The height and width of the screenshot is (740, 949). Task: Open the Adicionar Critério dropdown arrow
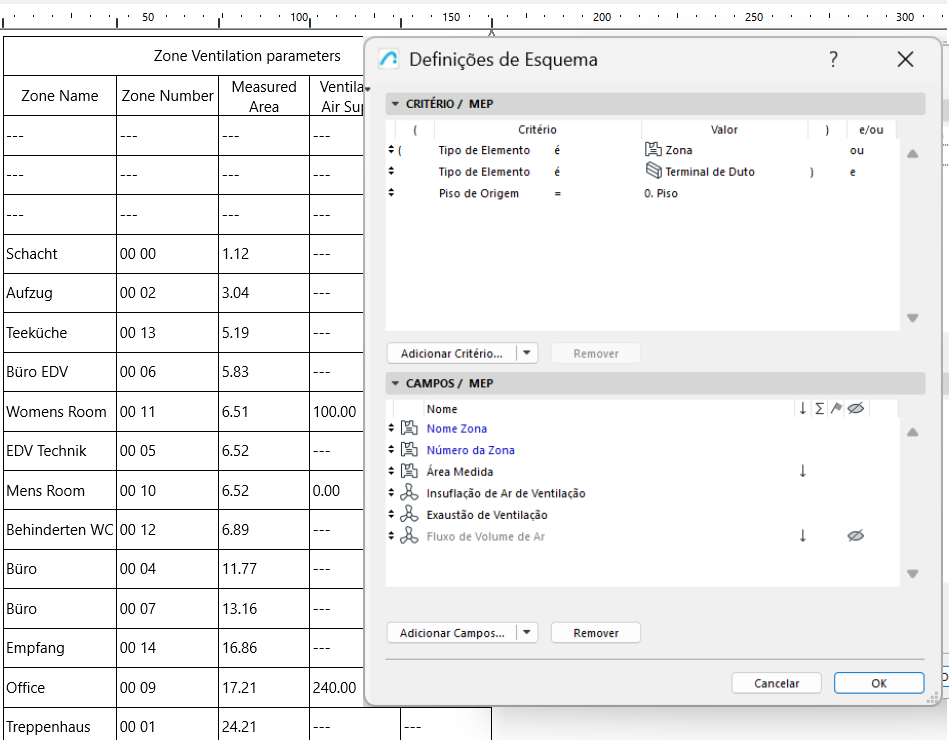527,353
